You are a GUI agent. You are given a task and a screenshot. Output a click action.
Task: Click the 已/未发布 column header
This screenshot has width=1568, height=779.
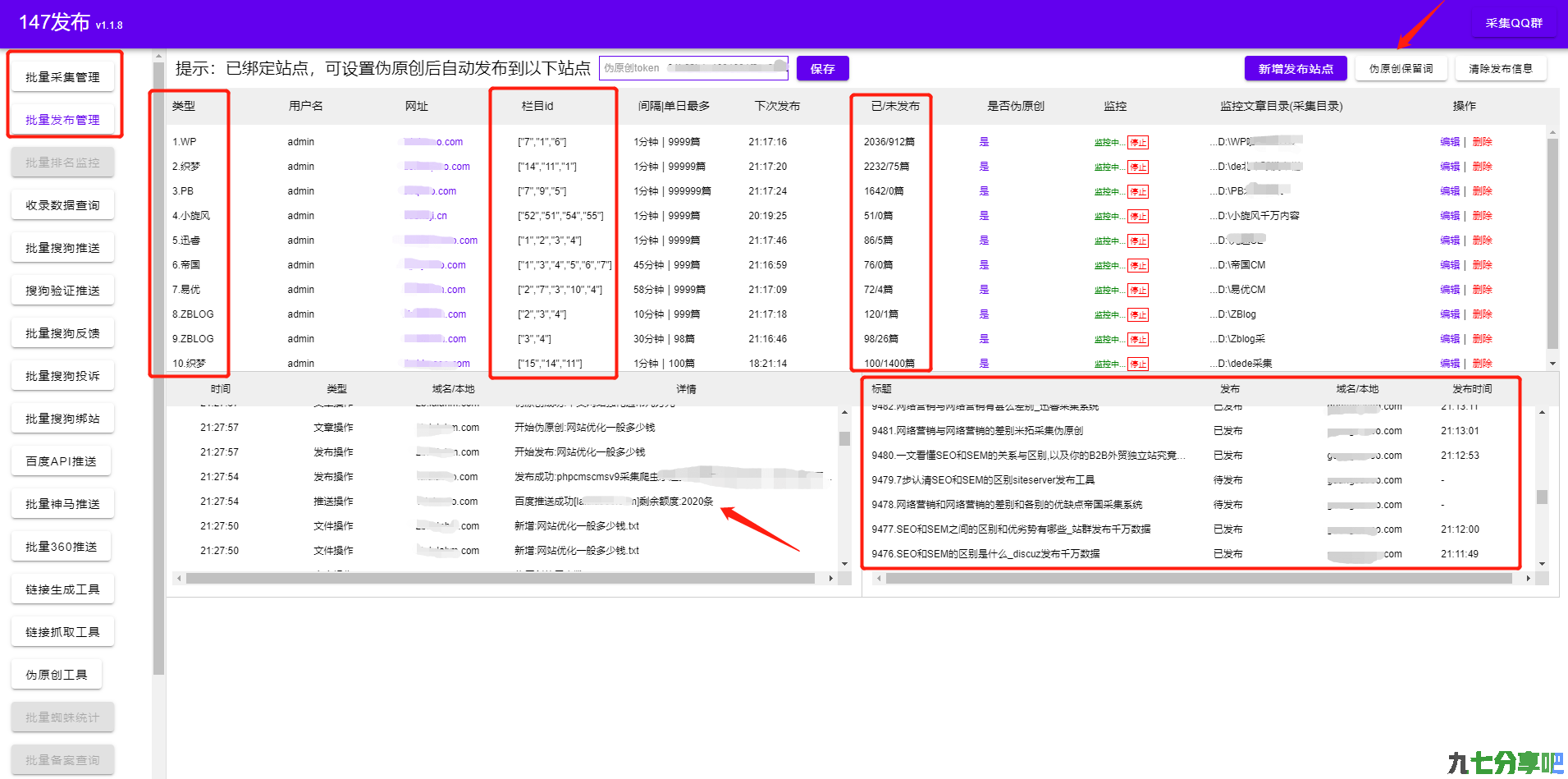tap(895, 106)
